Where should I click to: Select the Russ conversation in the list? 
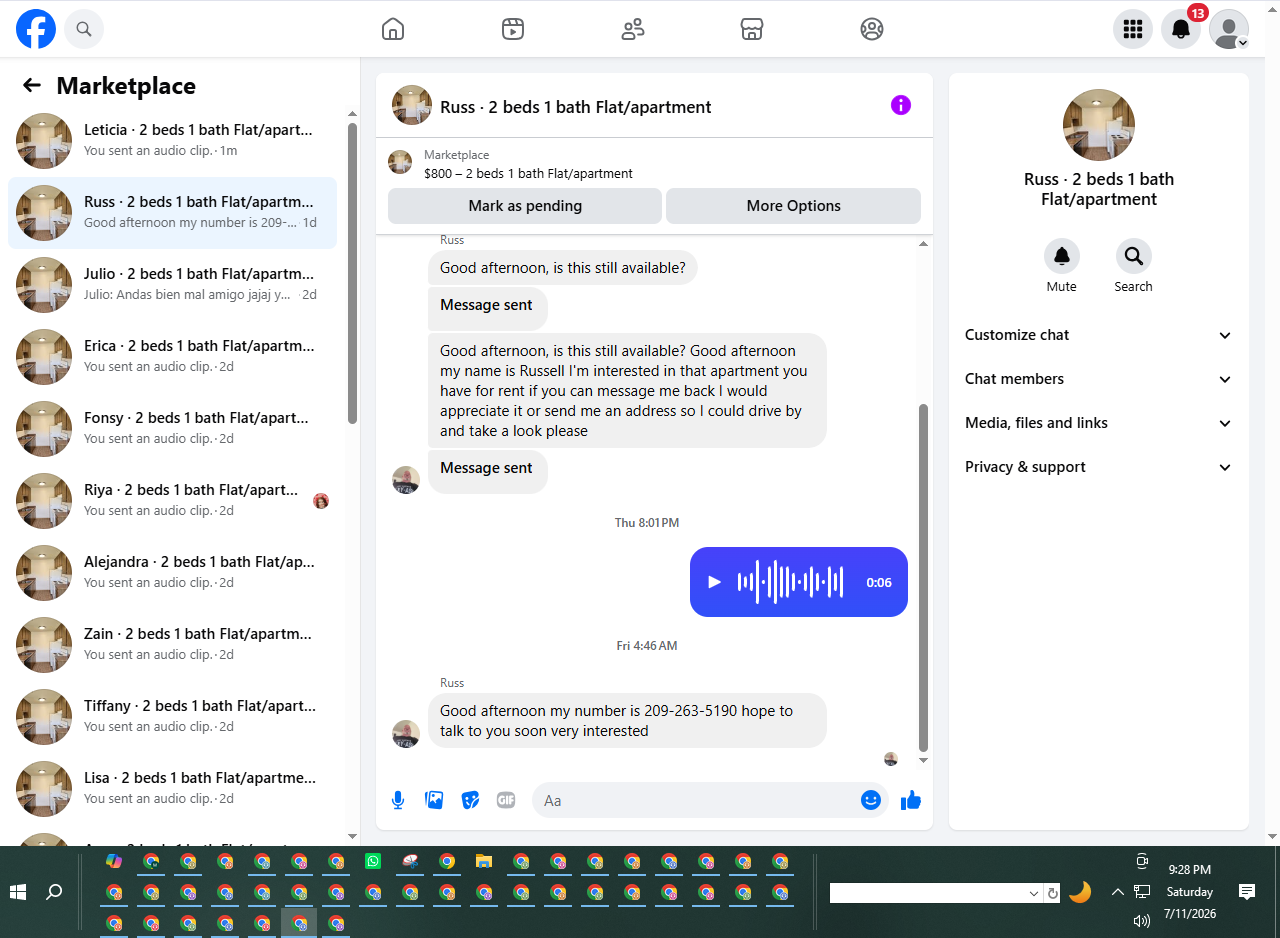point(172,213)
